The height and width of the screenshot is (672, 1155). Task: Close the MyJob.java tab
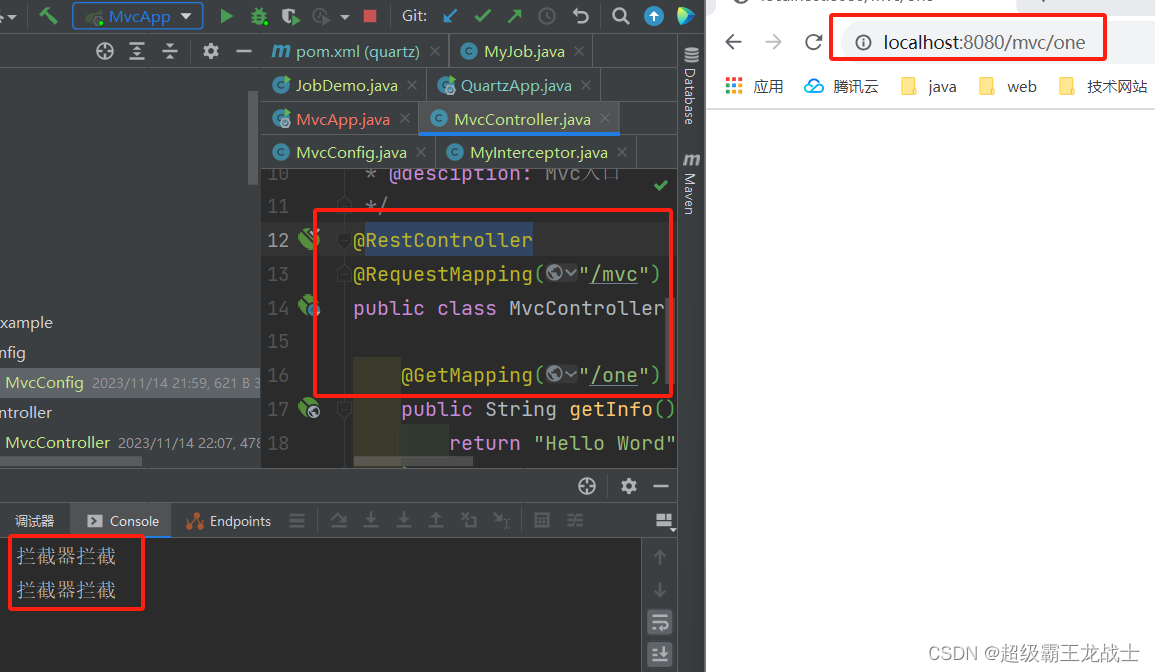pyautogui.click(x=579, y=51)
